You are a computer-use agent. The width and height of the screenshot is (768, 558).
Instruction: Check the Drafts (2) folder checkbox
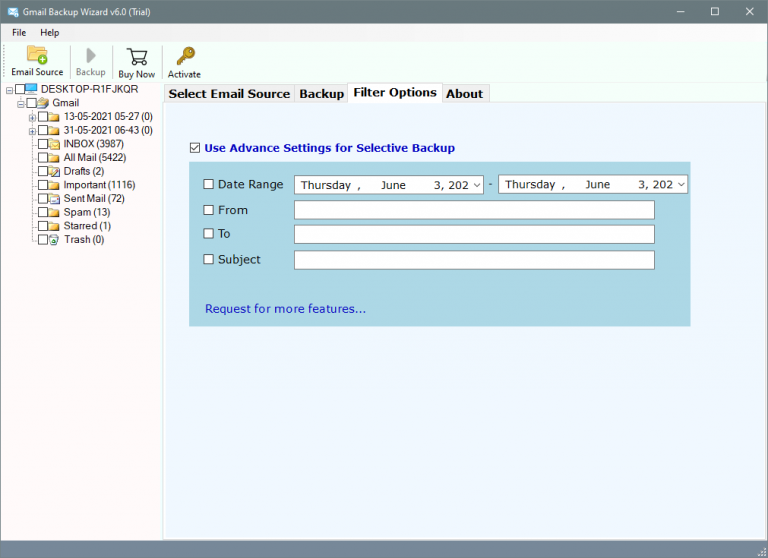click(x=43, y=171)
